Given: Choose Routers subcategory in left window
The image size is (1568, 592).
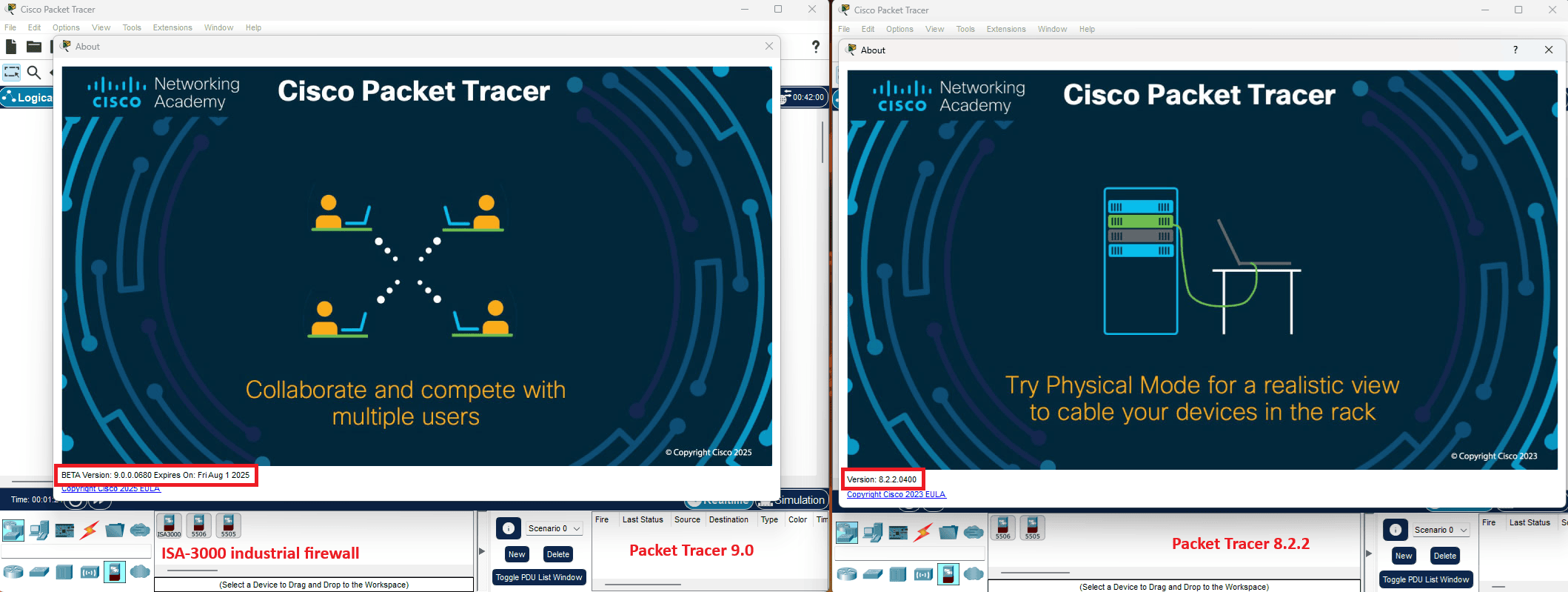Looking at the screenshot, I should point(13,572).
